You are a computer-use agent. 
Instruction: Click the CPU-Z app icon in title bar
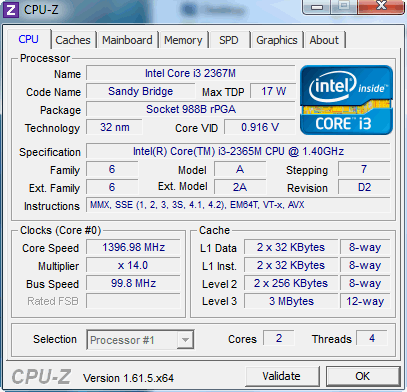(11, 10)
